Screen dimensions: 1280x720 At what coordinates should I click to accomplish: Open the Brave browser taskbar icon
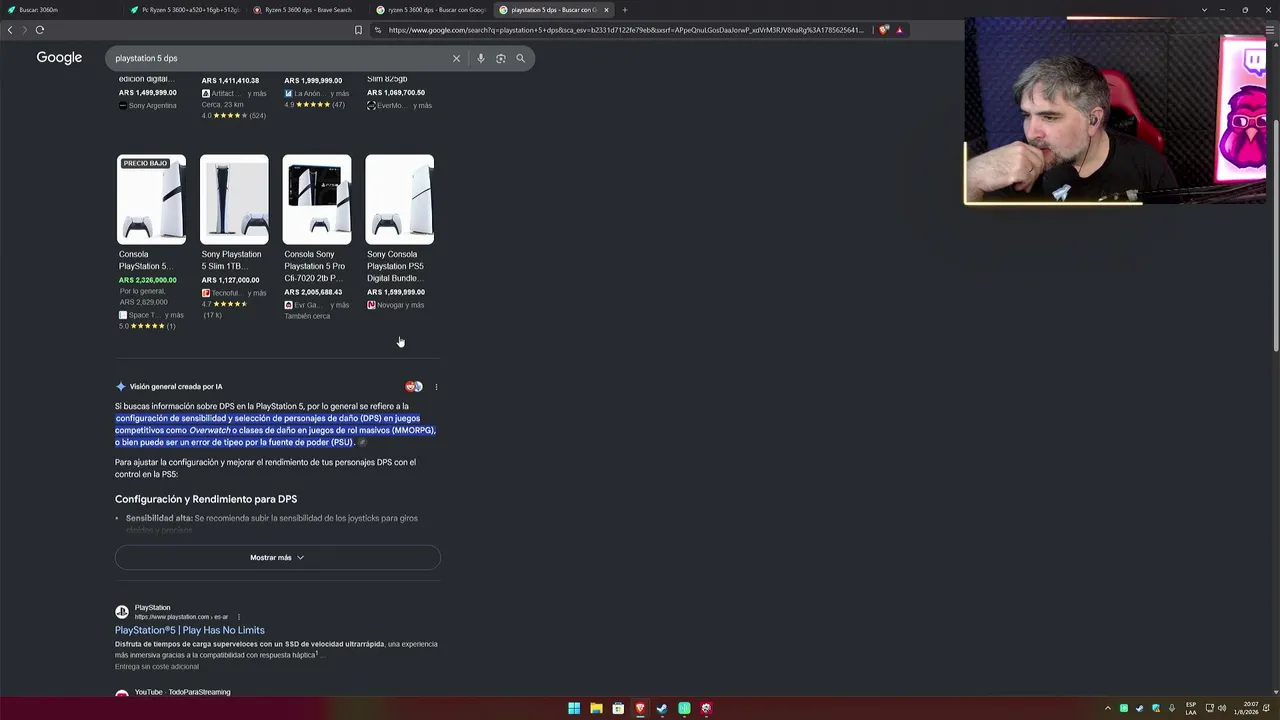point(640,708)
